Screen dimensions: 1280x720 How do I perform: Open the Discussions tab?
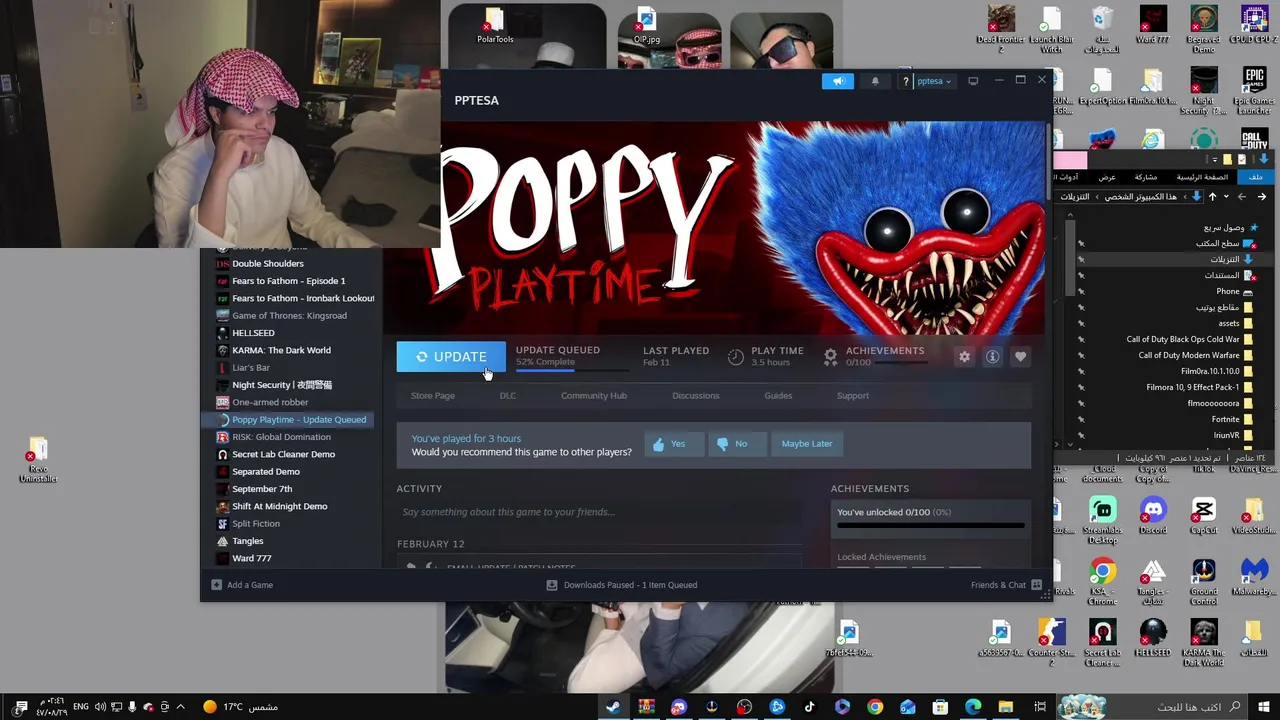pyautogui.click(x=696, y=396)
